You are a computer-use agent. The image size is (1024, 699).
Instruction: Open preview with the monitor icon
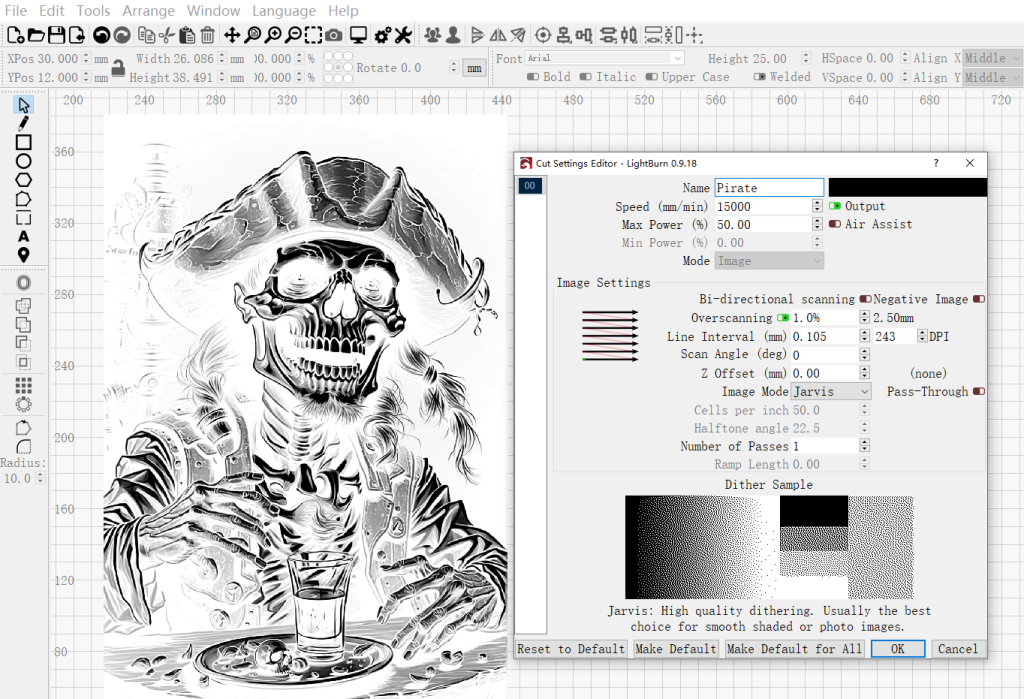[x=358, y=35]
